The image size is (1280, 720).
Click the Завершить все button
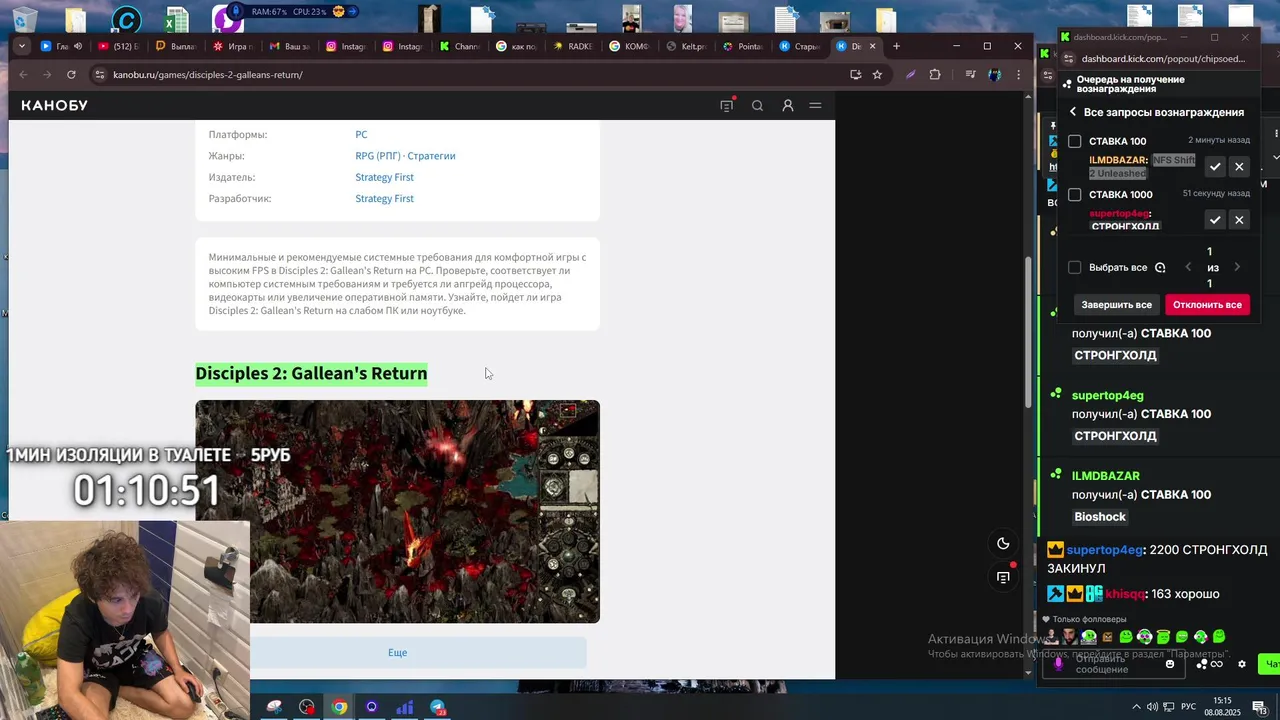pos(1116,304)
